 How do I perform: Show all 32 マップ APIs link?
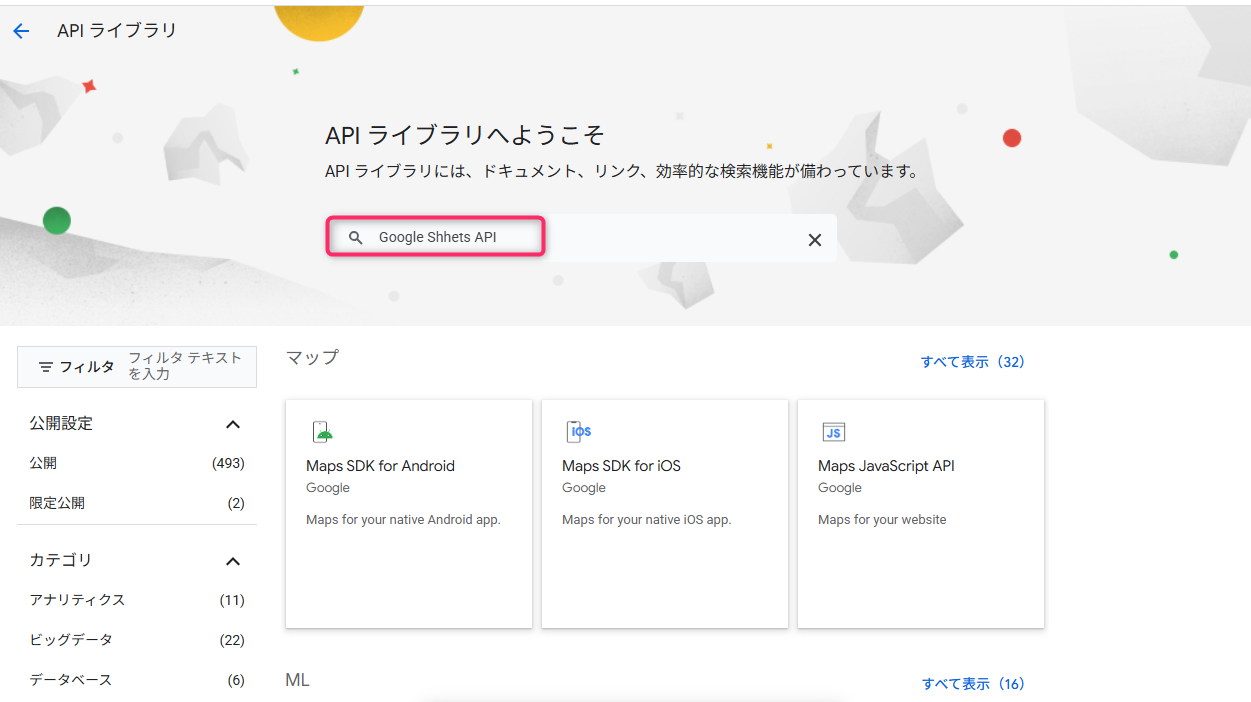tap(972, 362)
